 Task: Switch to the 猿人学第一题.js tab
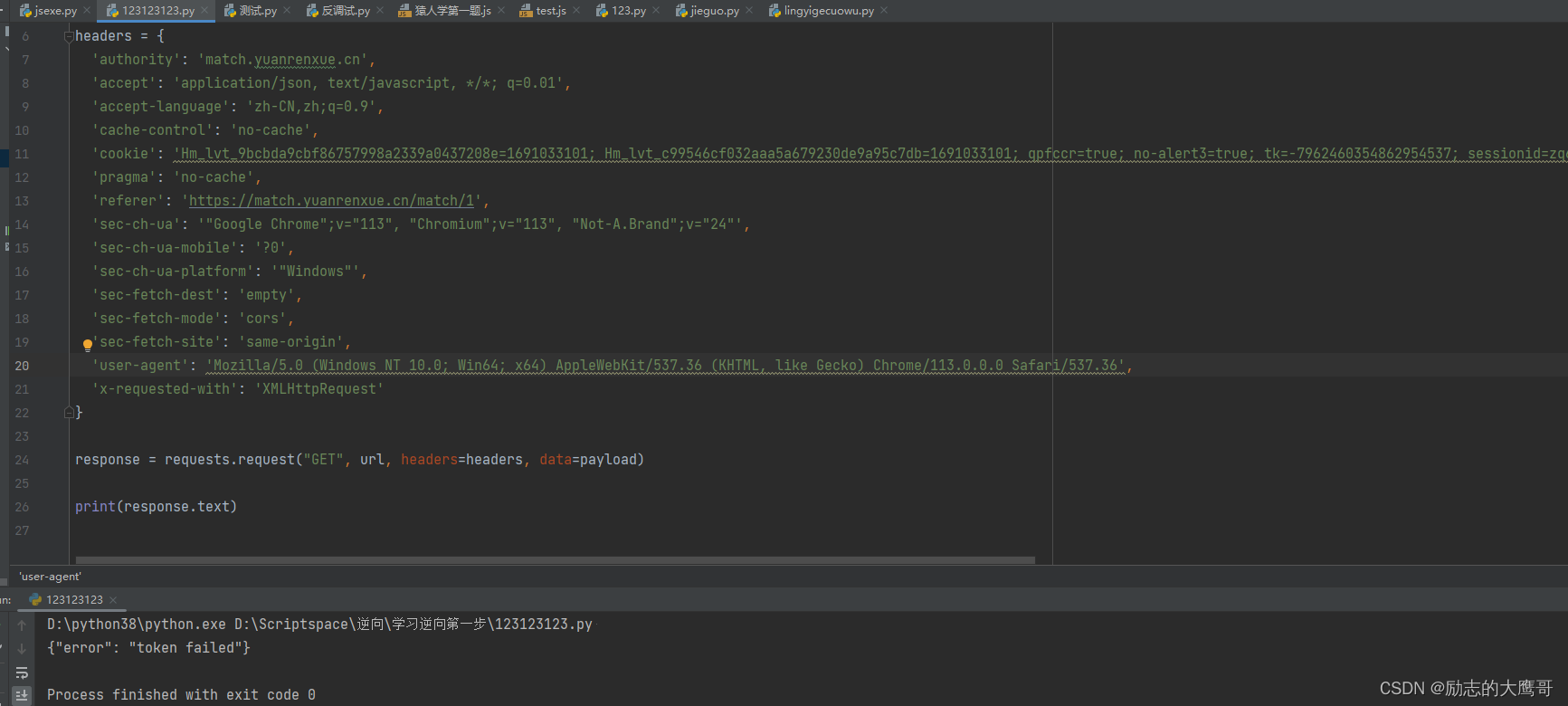click(x=453, y=11)
